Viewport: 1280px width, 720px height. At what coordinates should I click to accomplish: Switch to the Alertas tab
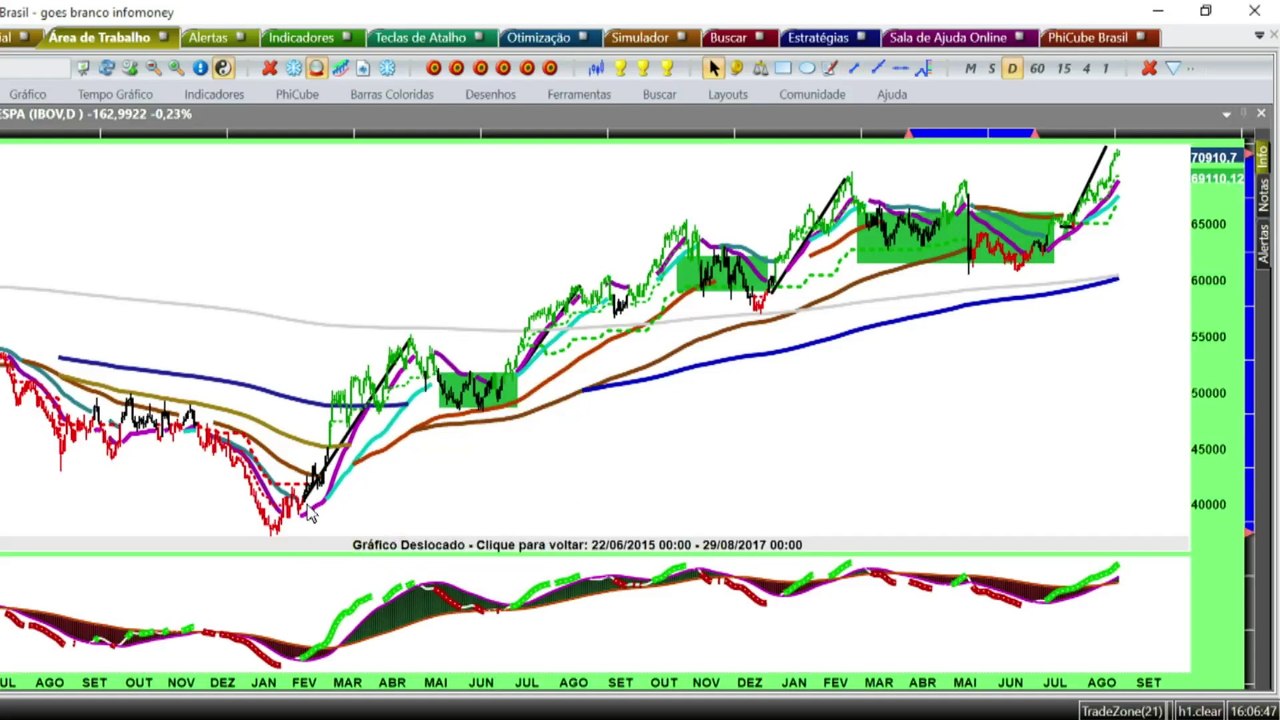pyautogui.click(x=219, y=37)
